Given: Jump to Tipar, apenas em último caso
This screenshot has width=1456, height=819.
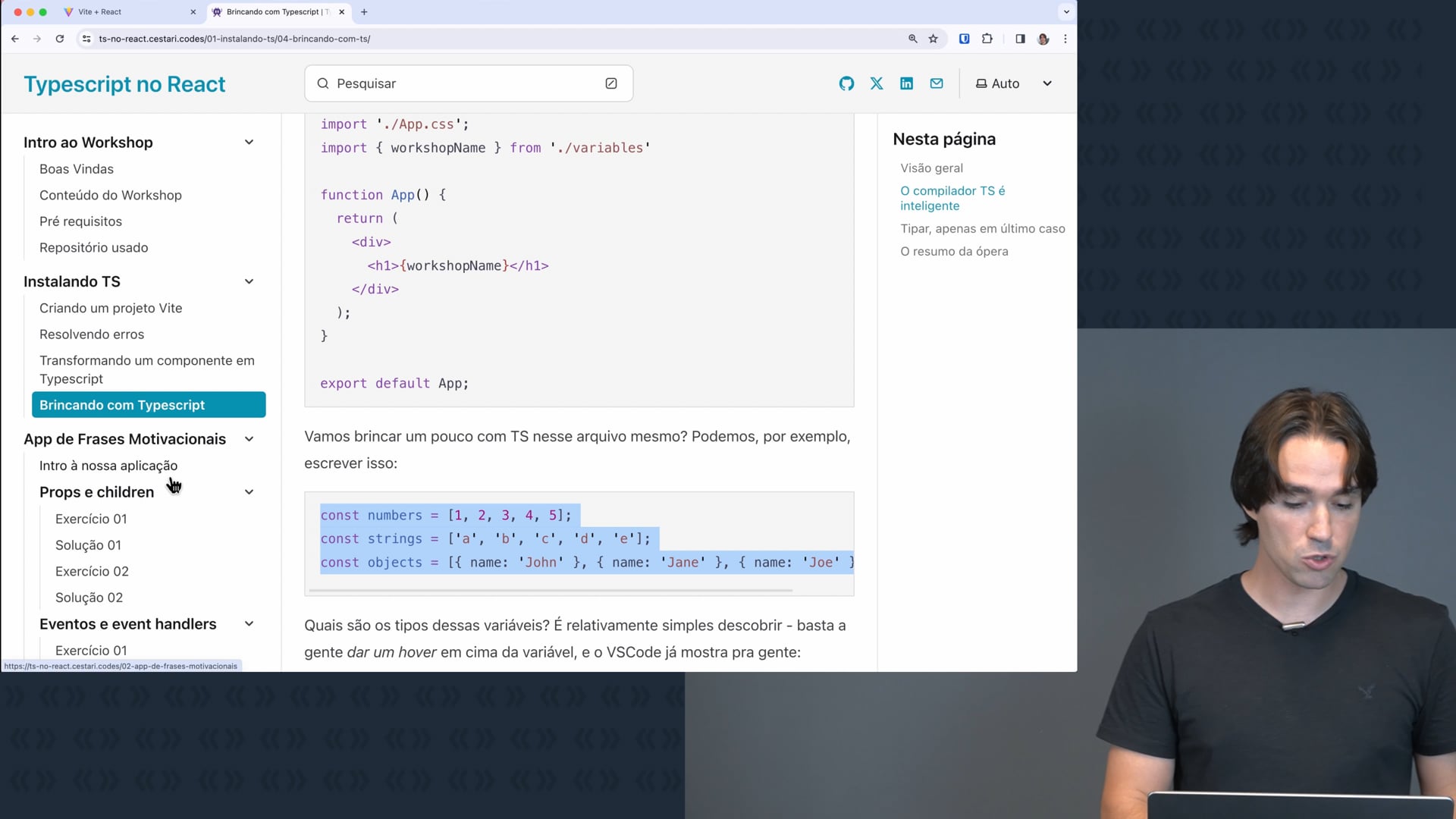Looking at the screenshot, I should pos(982,228).
